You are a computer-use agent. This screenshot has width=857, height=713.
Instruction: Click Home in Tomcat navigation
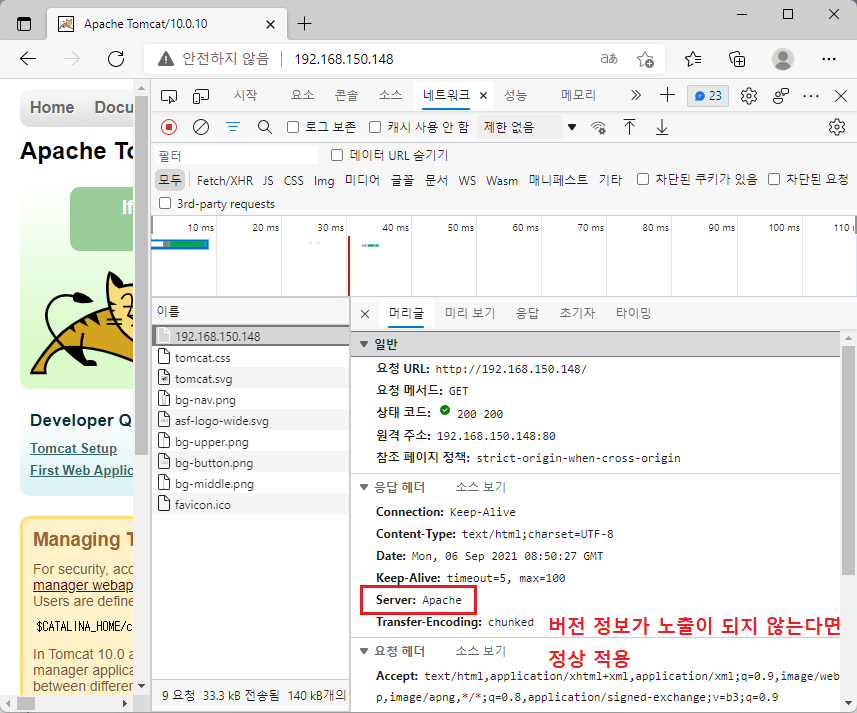click(52, 107)
